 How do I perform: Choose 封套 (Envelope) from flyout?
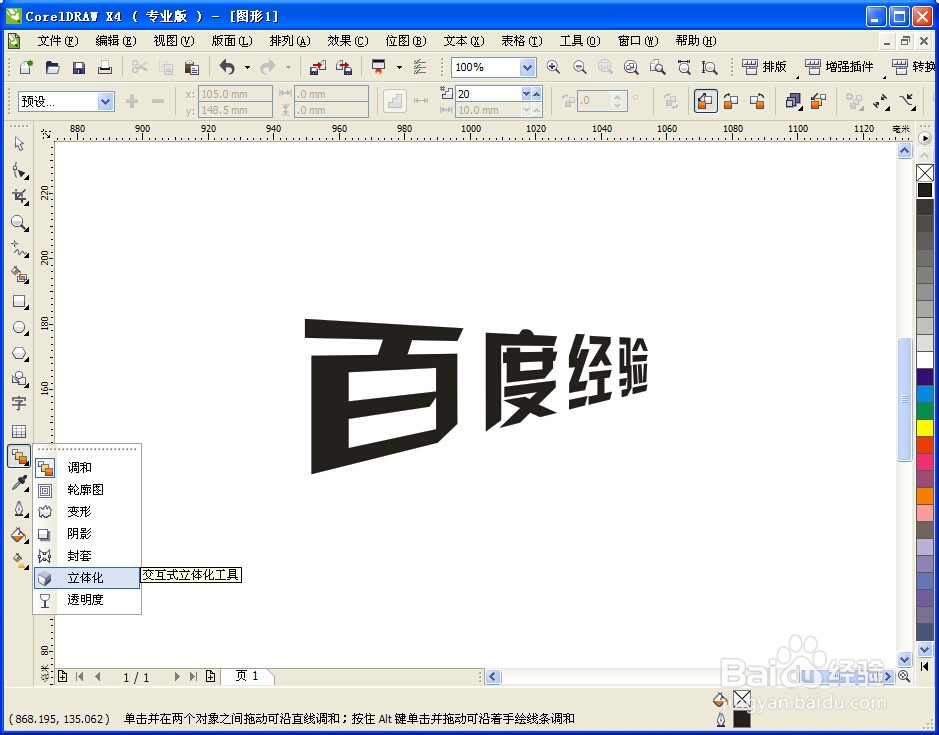(x=87, y=556)
